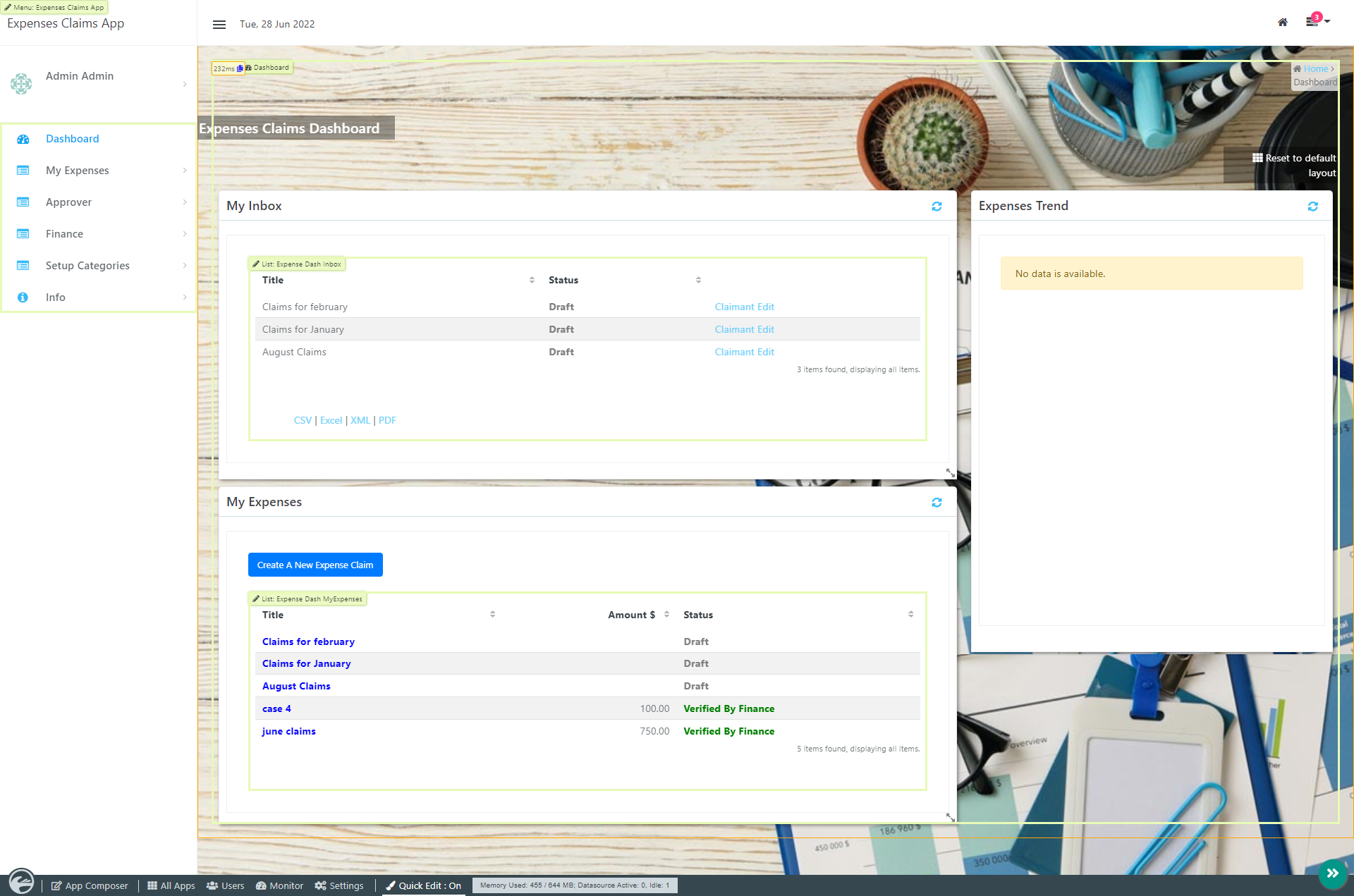Screen dimensions: 1354x896
Task: Refresh the Expenses Trend panel
Action: pyautogui.click(x=1312, y=207)
